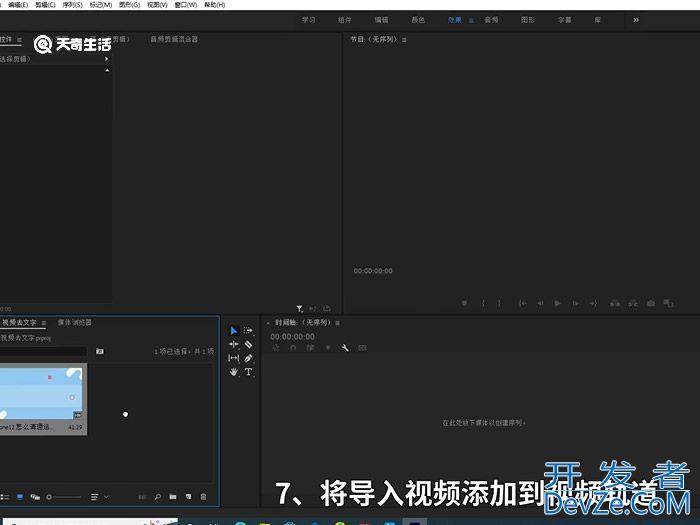Select the Track Select Forward tool
Screen dimensions: 700x525
[248, 330]
